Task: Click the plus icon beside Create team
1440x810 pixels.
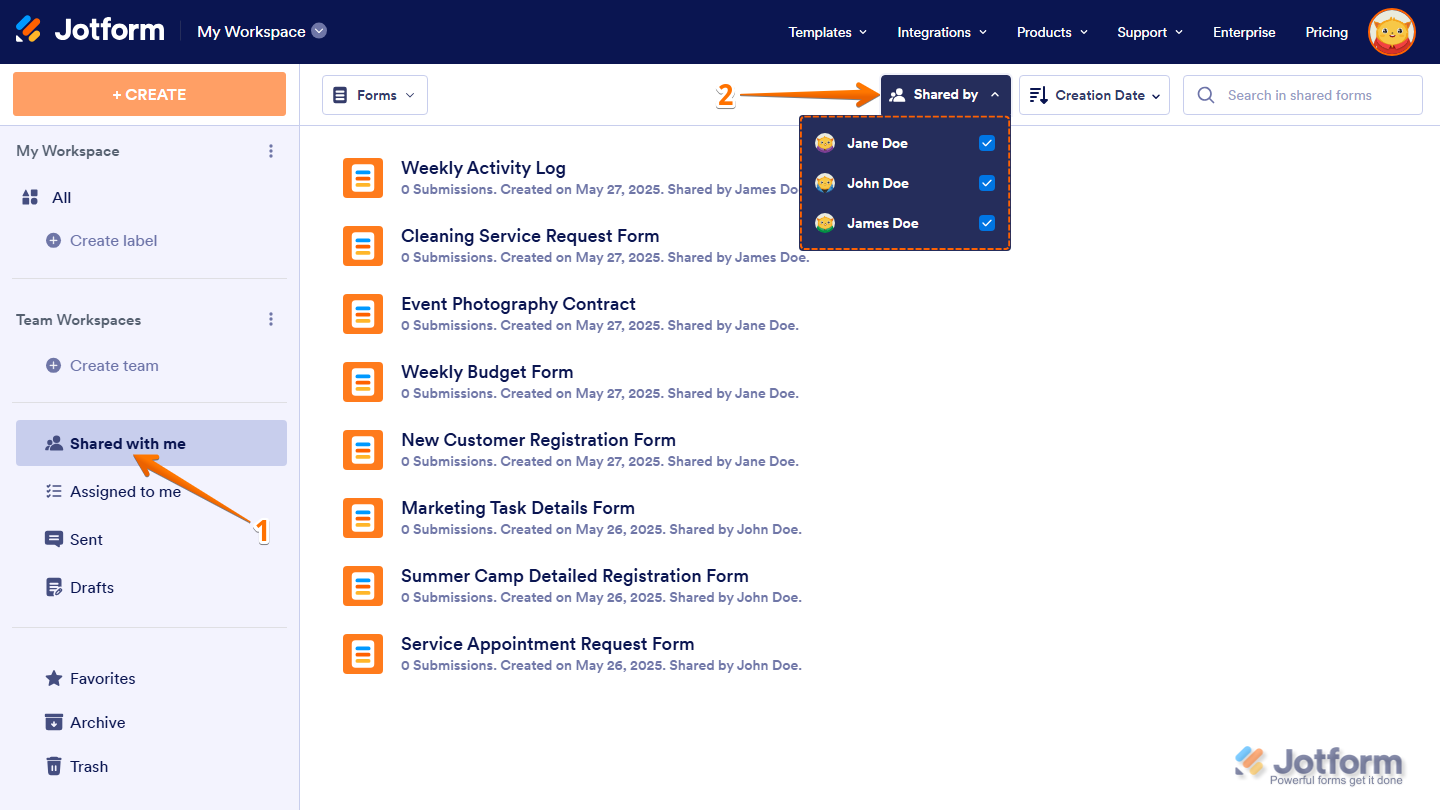Action: tap(53, 365)
